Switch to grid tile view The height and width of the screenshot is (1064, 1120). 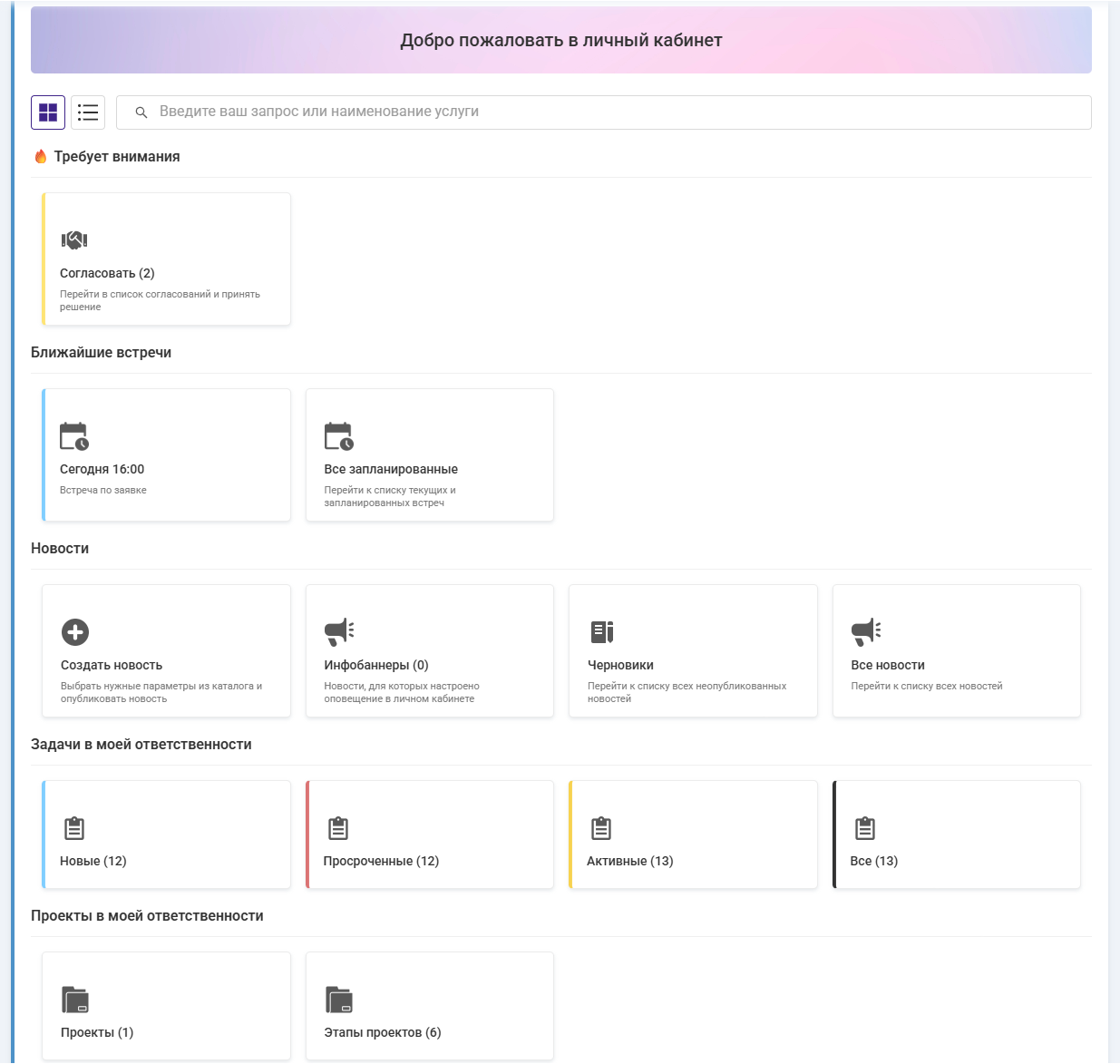click(48, 112)
